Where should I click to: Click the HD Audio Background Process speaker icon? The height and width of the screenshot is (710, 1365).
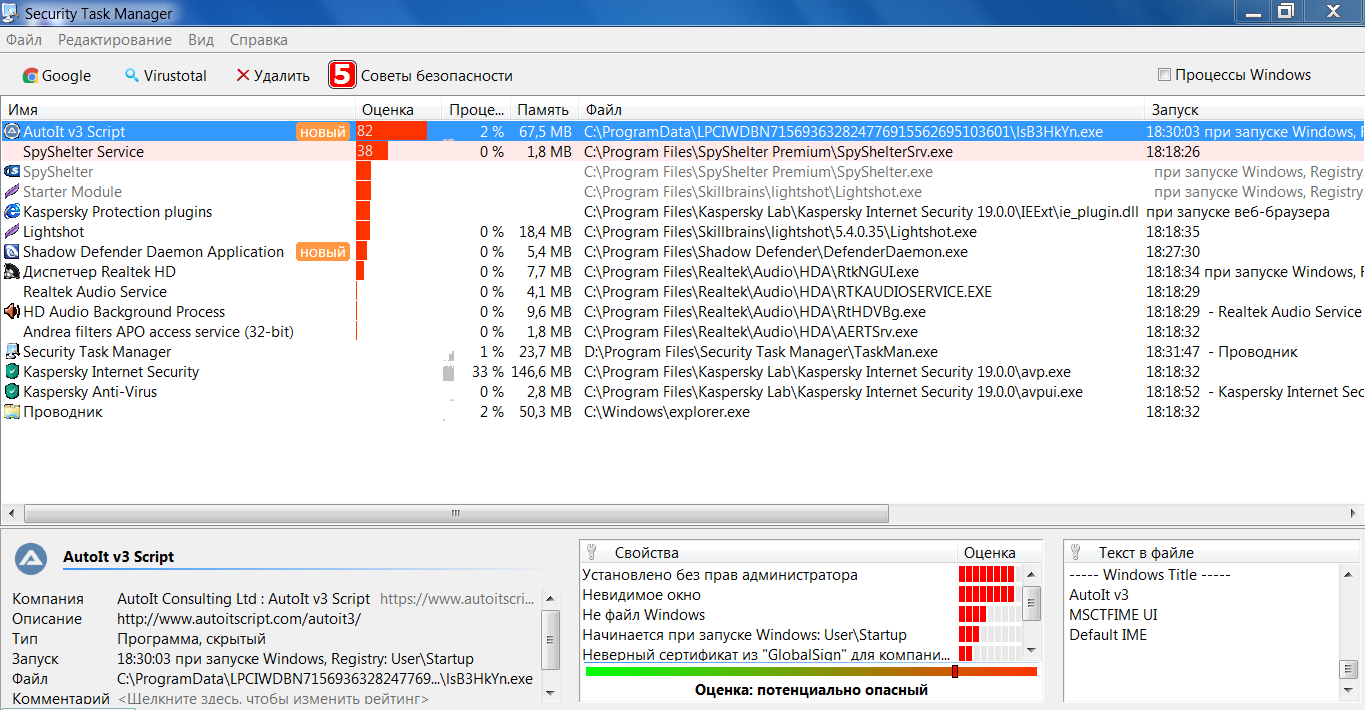(x=12, y=312)
